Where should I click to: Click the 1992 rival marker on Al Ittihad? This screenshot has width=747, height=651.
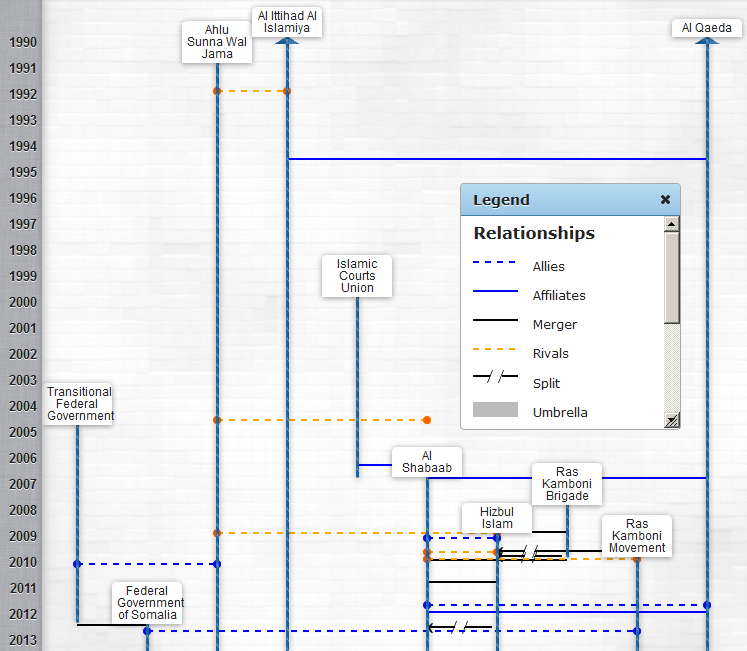pos(287,91)
